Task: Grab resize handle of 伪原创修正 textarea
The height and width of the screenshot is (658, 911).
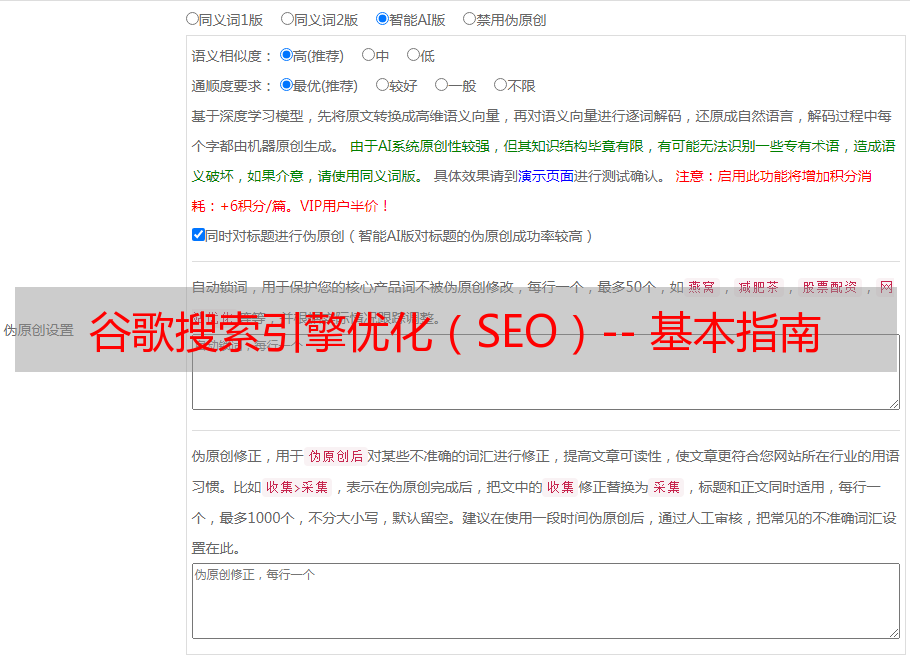Action: coord(894,633)
